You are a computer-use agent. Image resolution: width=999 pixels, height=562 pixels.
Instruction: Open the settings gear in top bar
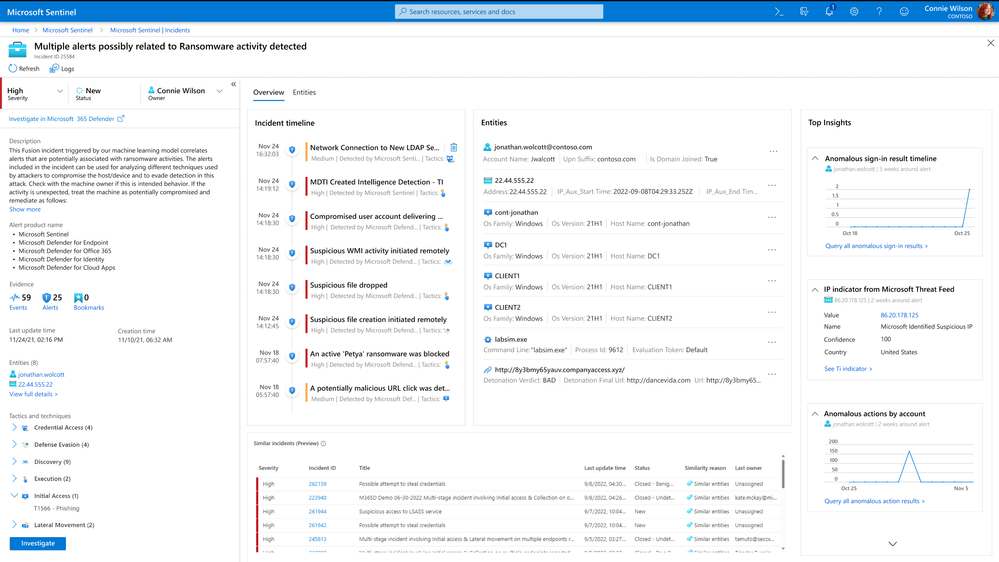(854, 11)
